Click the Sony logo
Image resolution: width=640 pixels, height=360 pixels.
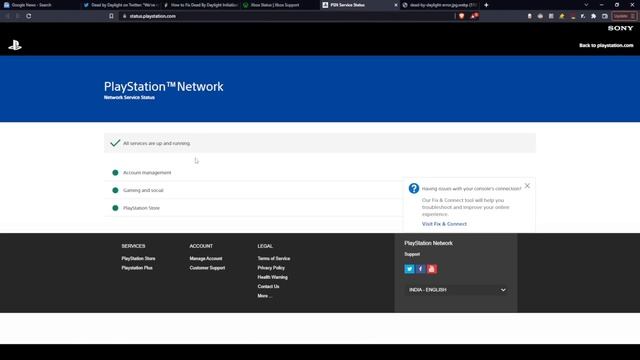(x=620, y=28)
